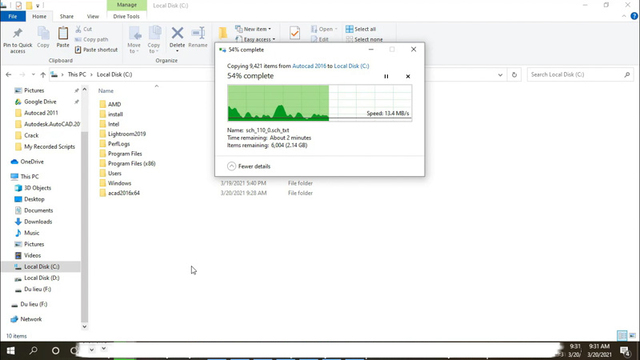Screen dimensions: 640x360
Task: Open Windows Start menu
Action: [11, 351]
